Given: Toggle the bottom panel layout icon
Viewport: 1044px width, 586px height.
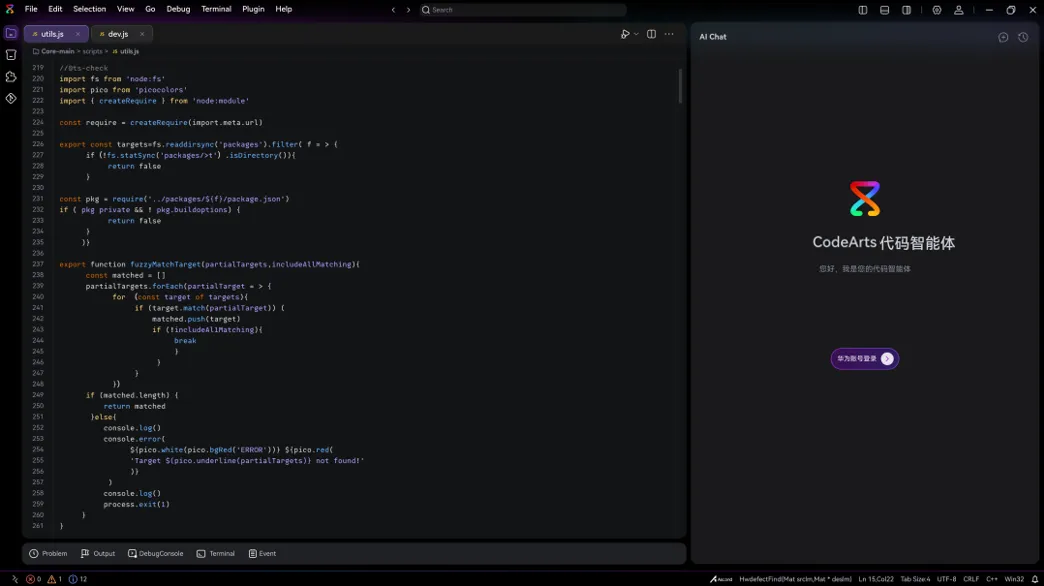Looking at the screenshot, I should [x=884, y=10].
